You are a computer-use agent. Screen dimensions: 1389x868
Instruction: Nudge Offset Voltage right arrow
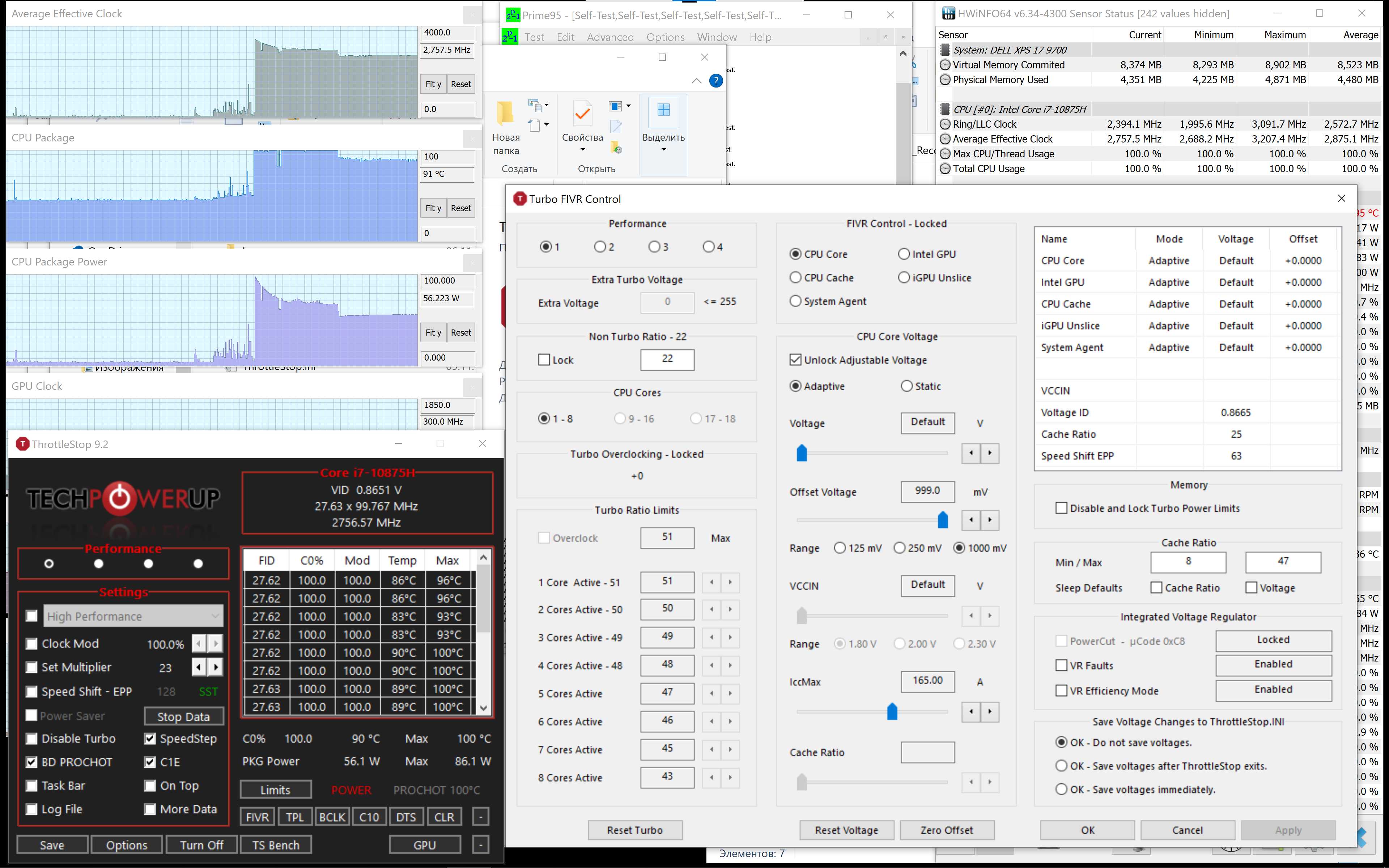click(x=990, y=520)
